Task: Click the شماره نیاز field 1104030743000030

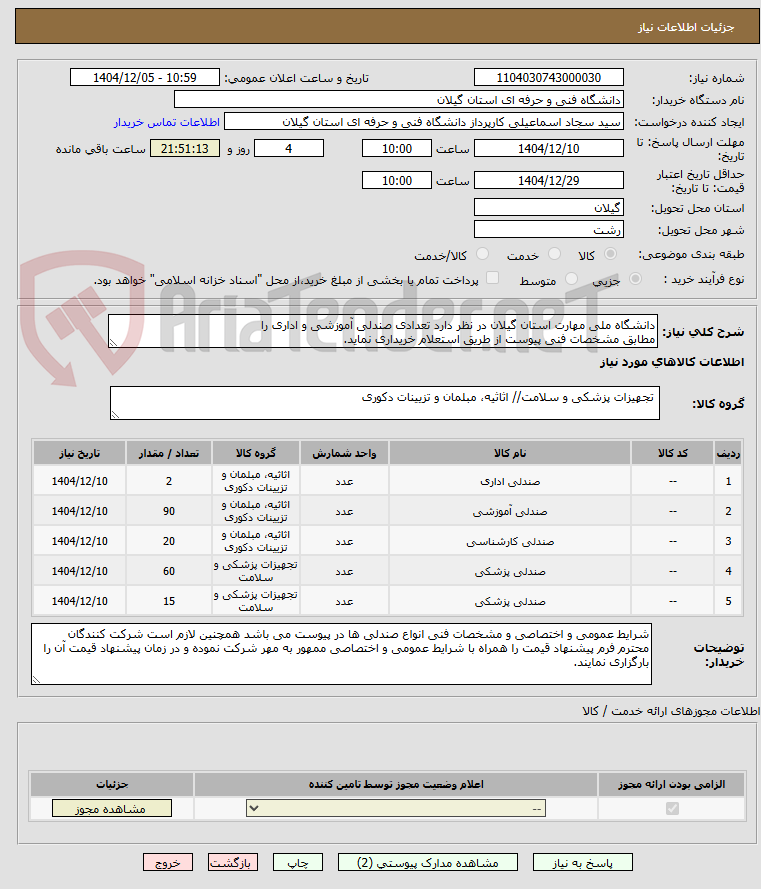Action: [548, 78]
